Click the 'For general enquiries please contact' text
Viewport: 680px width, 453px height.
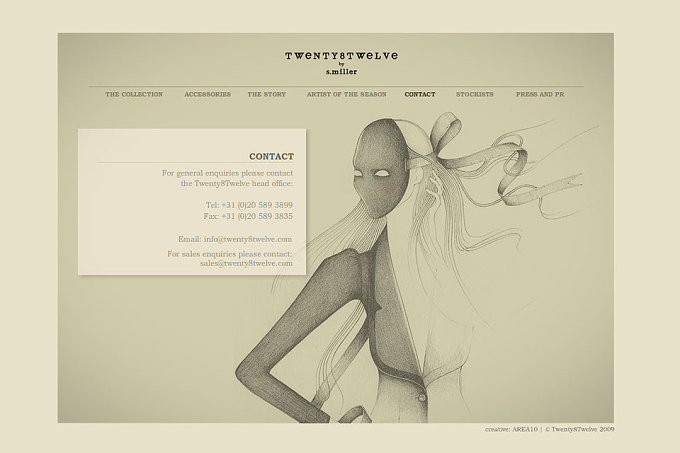click(228, 173)
